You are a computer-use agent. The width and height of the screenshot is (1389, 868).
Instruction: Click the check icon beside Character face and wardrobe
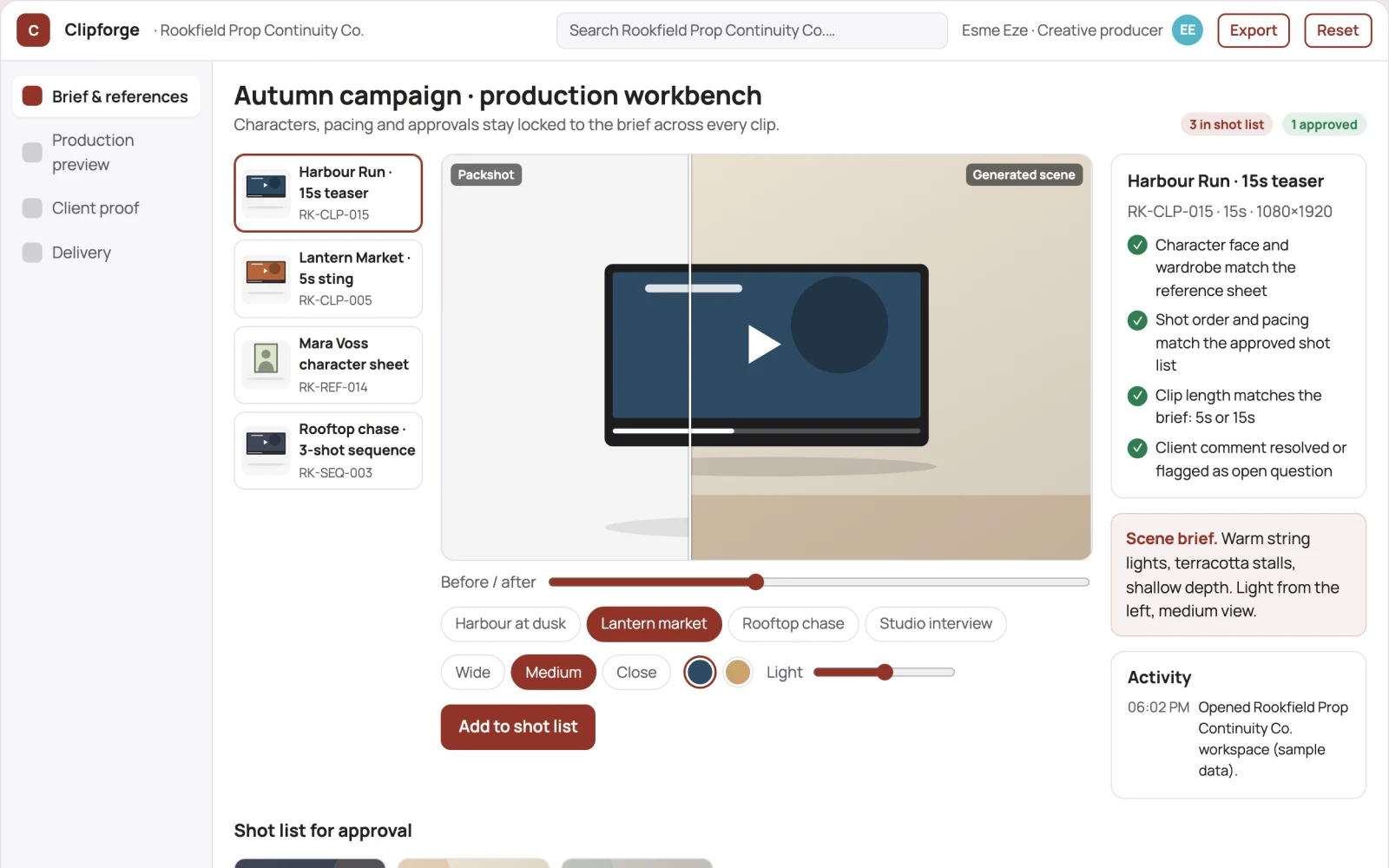[x=1137, y=245]
